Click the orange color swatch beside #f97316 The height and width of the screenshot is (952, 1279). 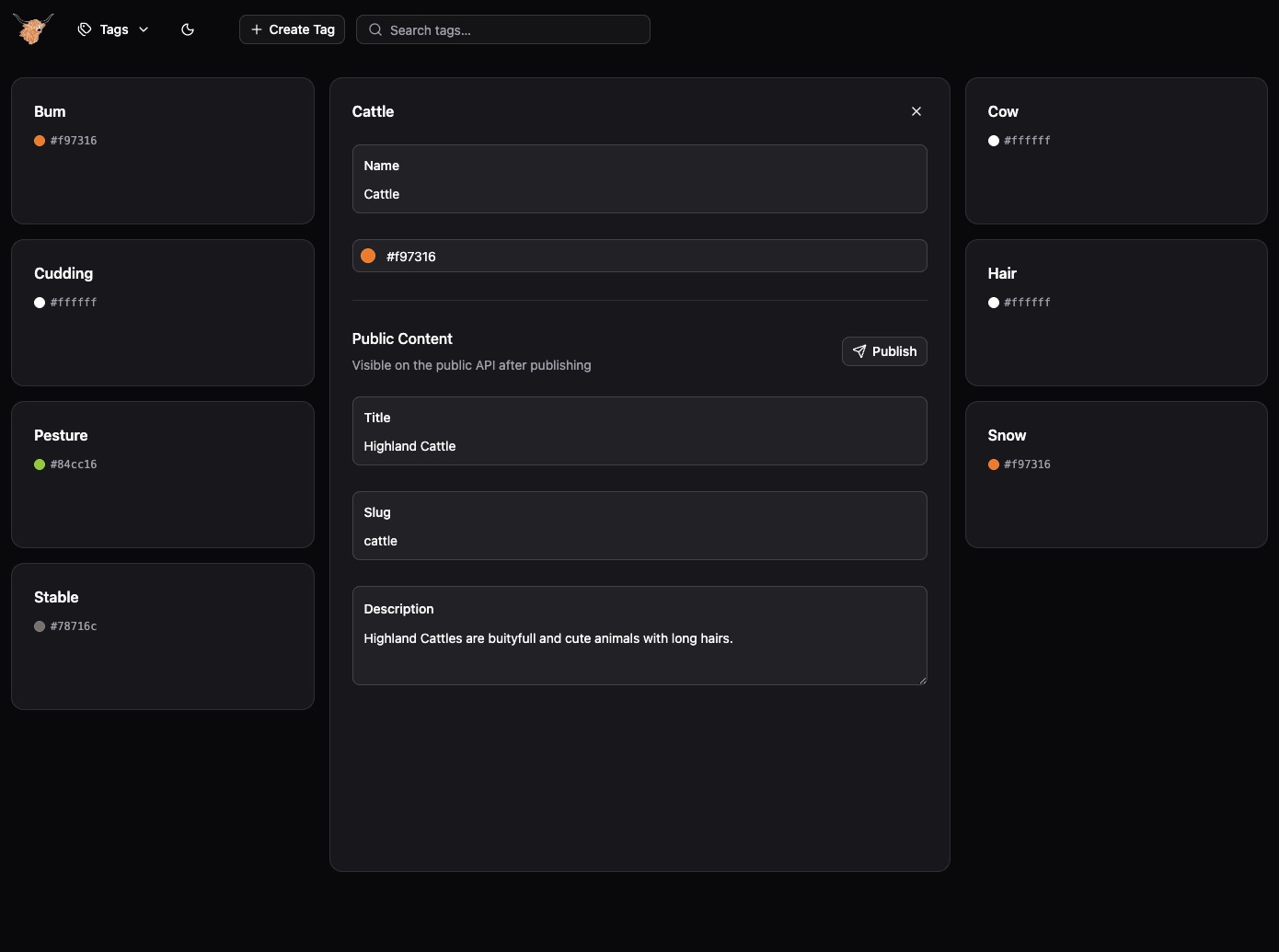click(x=368, y=256)
